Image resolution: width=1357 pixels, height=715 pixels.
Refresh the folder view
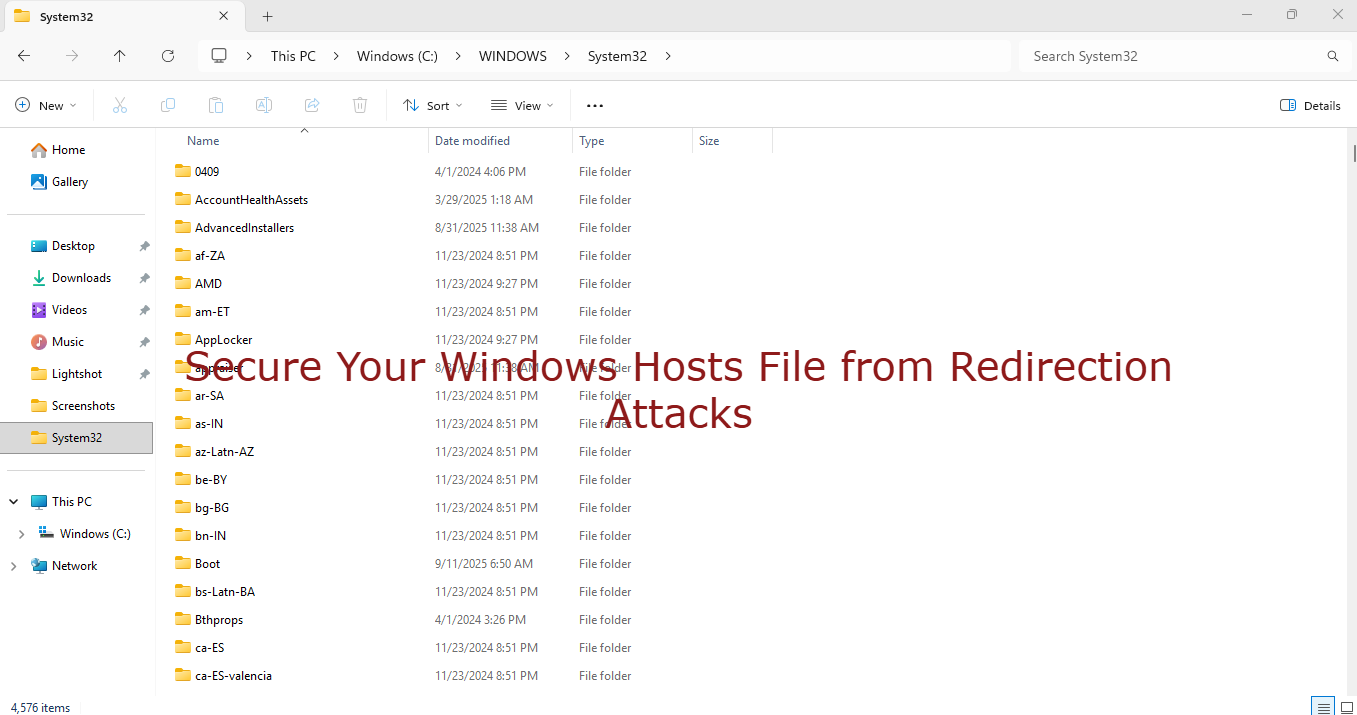(167, 56)
